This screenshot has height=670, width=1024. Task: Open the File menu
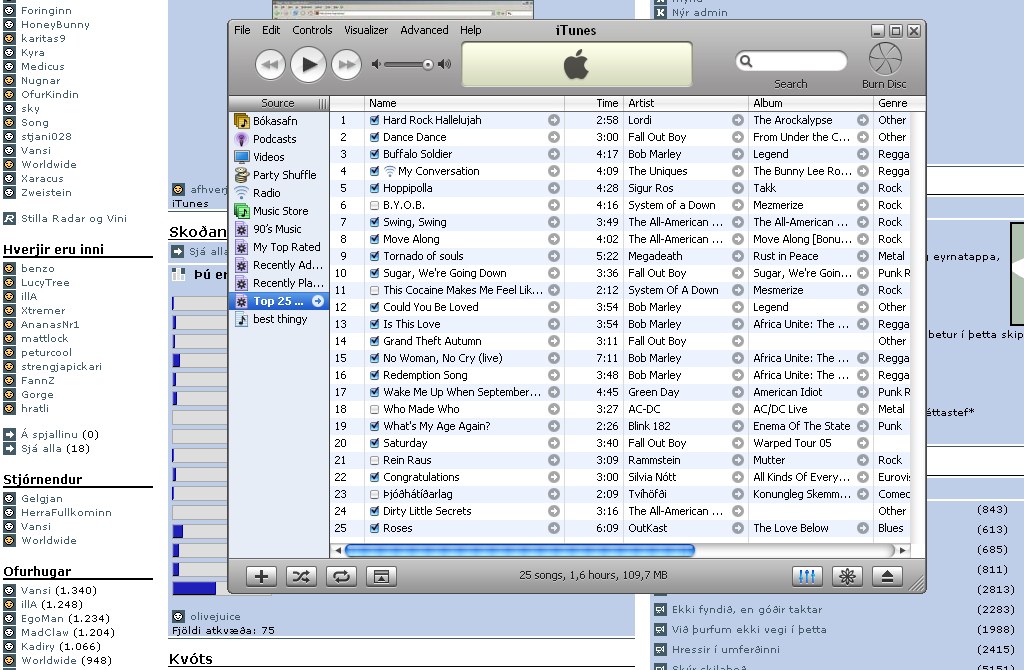pyautogui.click(x=242, y=30)
